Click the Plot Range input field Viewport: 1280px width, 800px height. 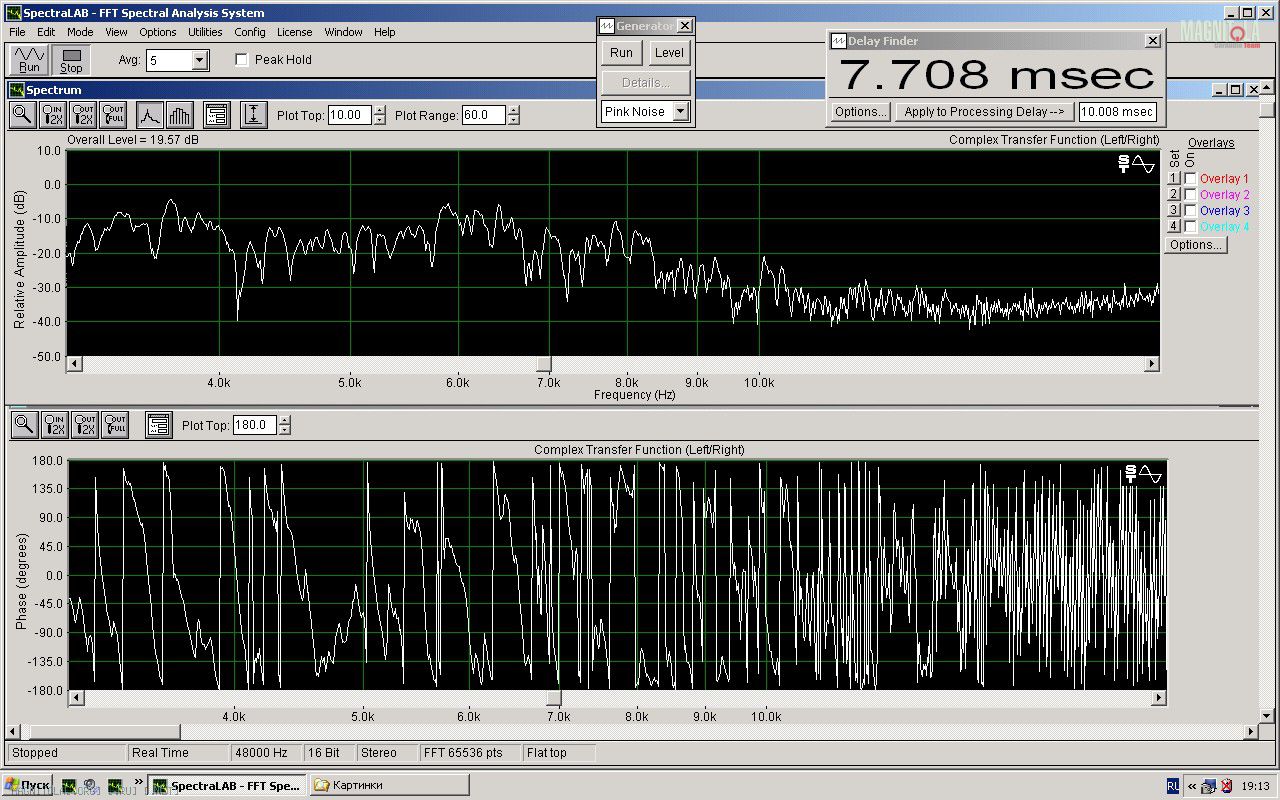click(x=484, y=115)
